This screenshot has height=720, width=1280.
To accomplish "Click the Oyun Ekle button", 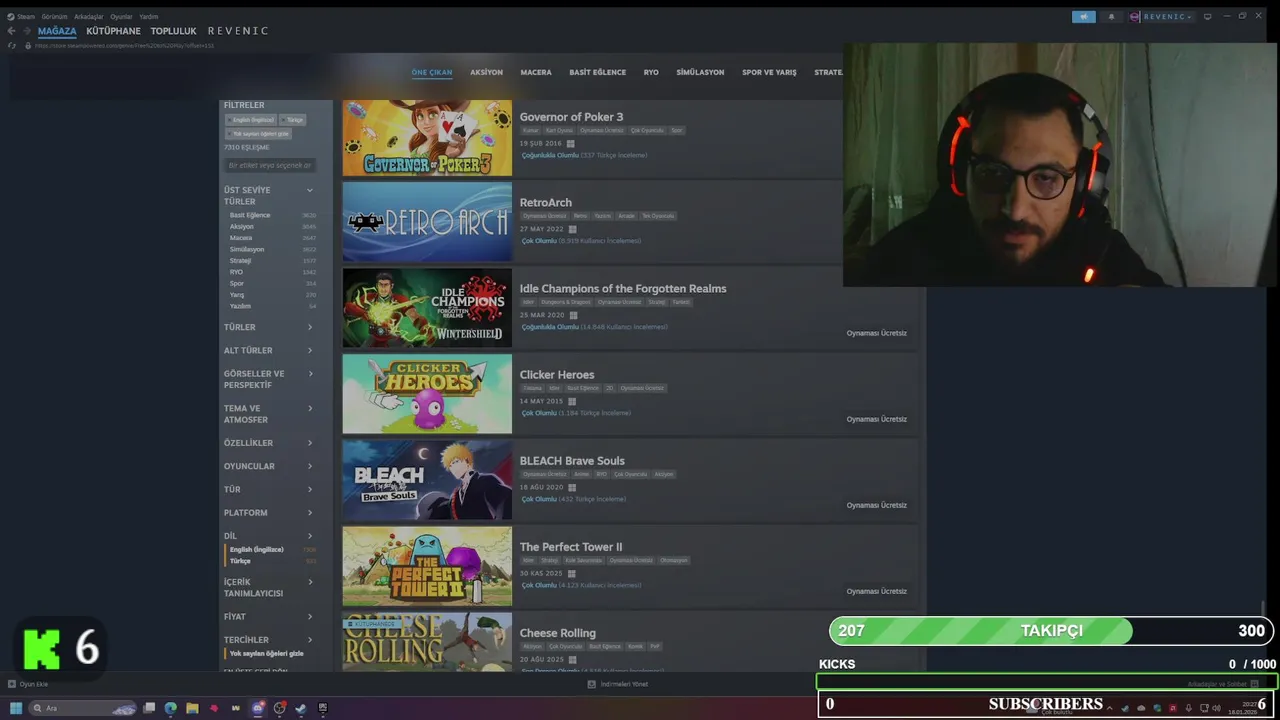I will [x=28, y=684].
